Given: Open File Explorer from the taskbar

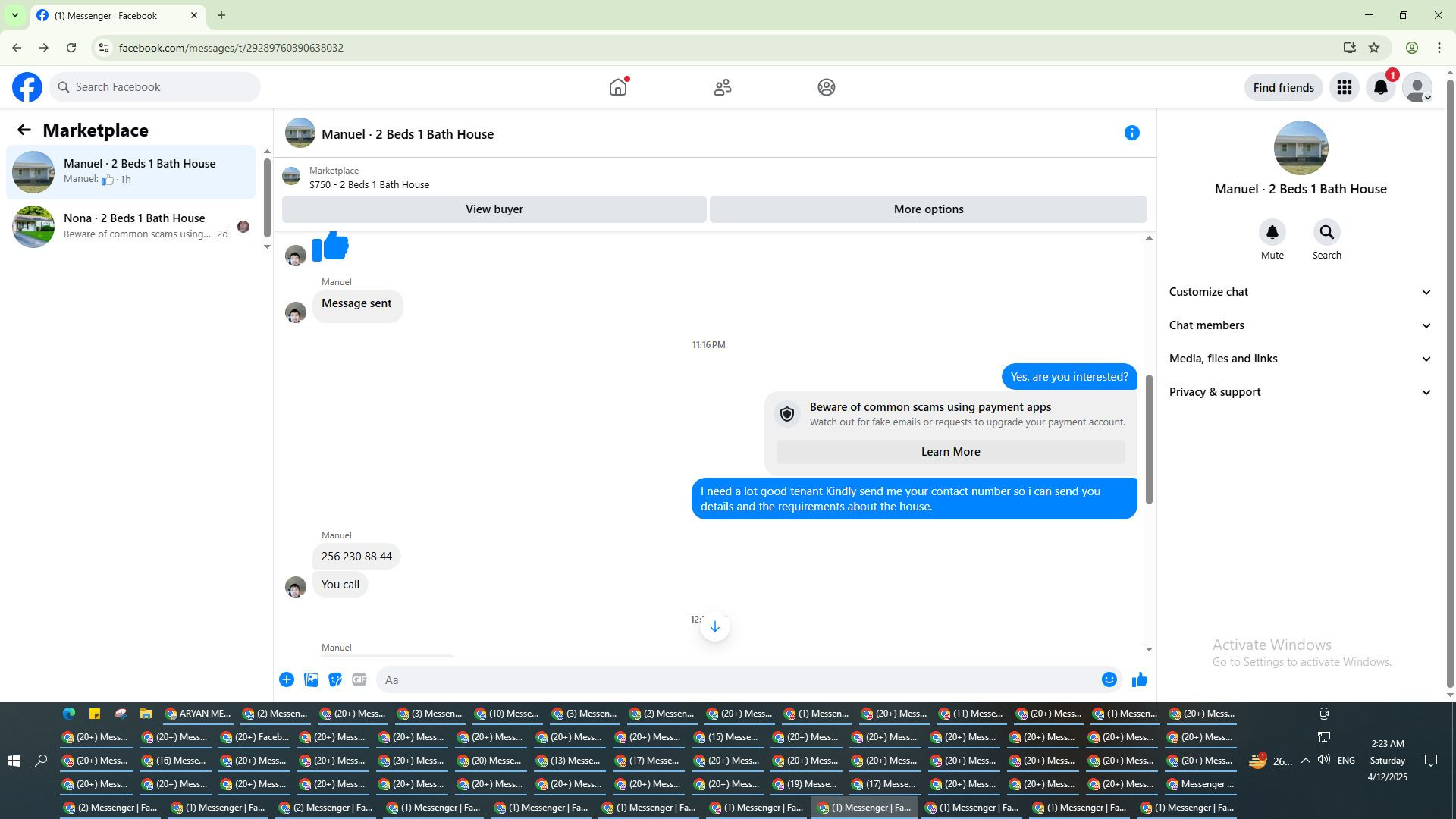Looking at the screenshot, I should point(146,714).
